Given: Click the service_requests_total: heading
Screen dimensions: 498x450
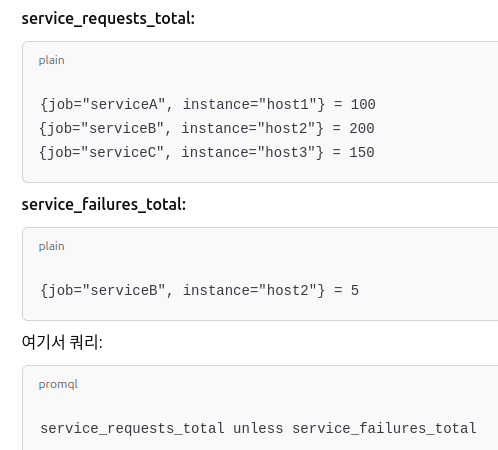Looking at the screenshot, I should [x=108, y=19].
